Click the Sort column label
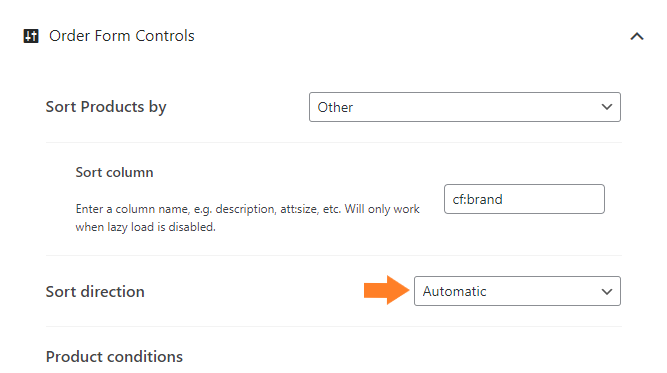Viewport: 667px width, 373px height. pyautogui.click(x=114, y=172)
